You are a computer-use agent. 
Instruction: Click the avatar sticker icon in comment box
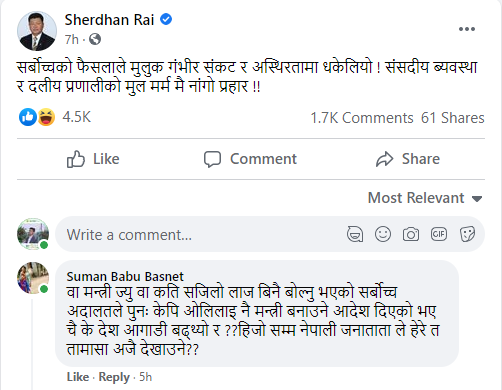355,234
